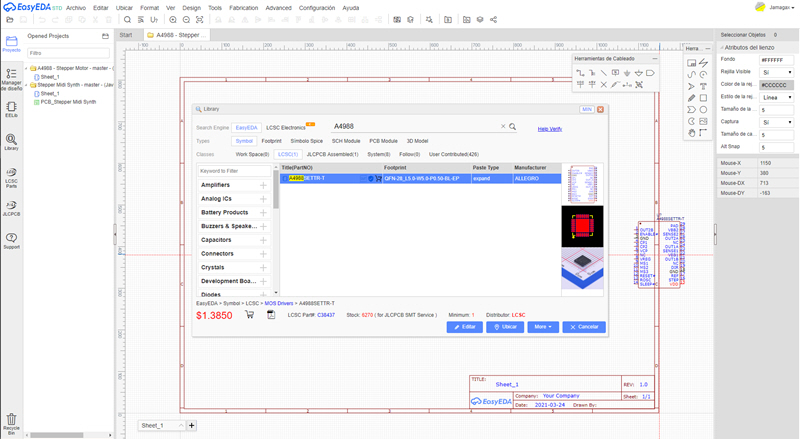Expand the Battery Products category

coord(263,213)
